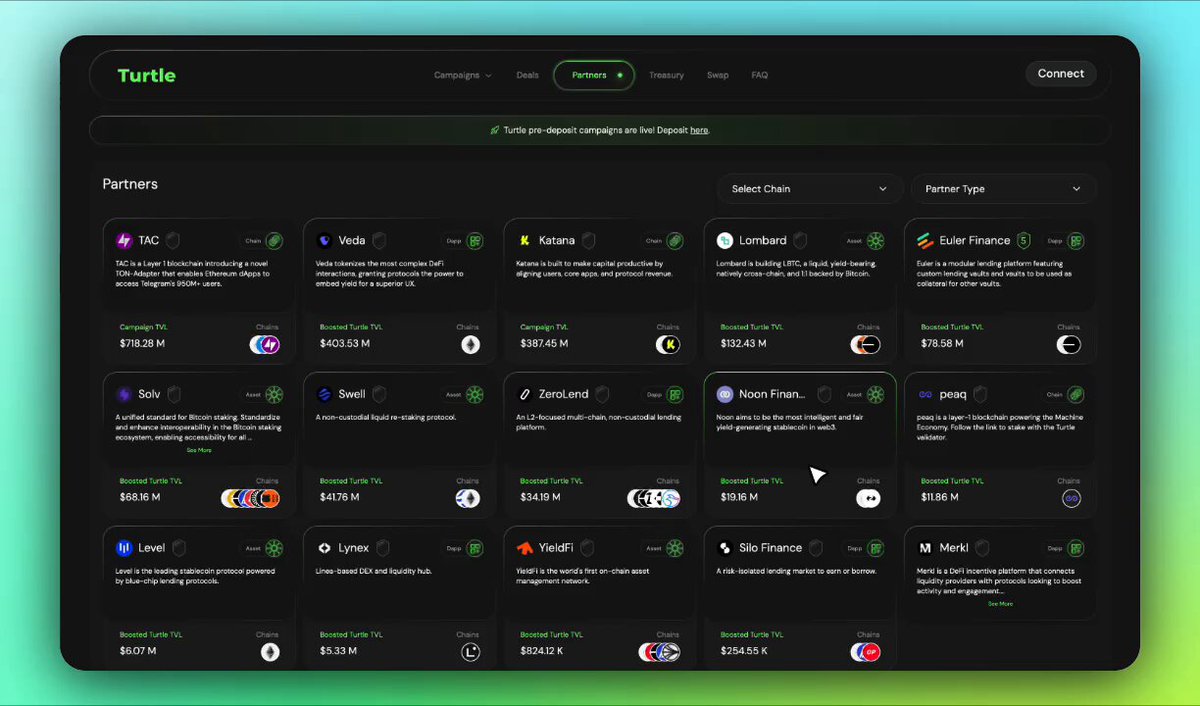Click the green Dapp type icon on Euler Finance card
This screenshot has height=706, width=1200.
(1076, 241)
